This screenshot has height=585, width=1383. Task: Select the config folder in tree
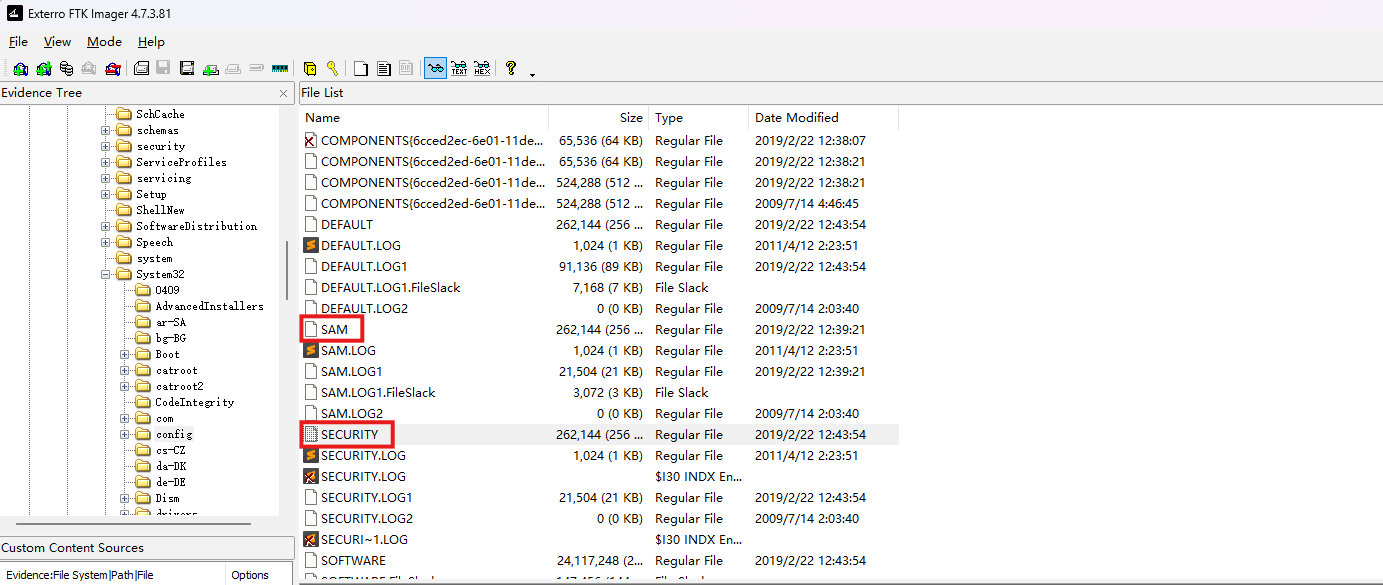click(174, 434)
